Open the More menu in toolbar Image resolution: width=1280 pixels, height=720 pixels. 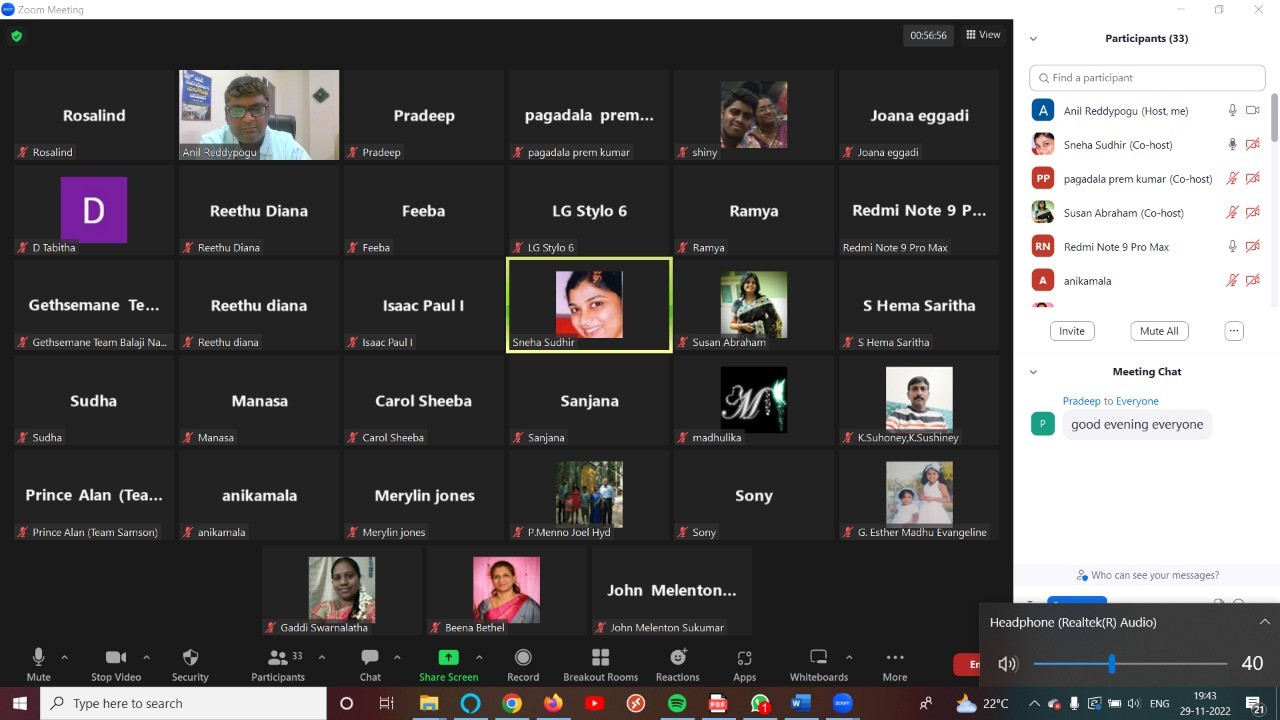(x=894, y=658)
